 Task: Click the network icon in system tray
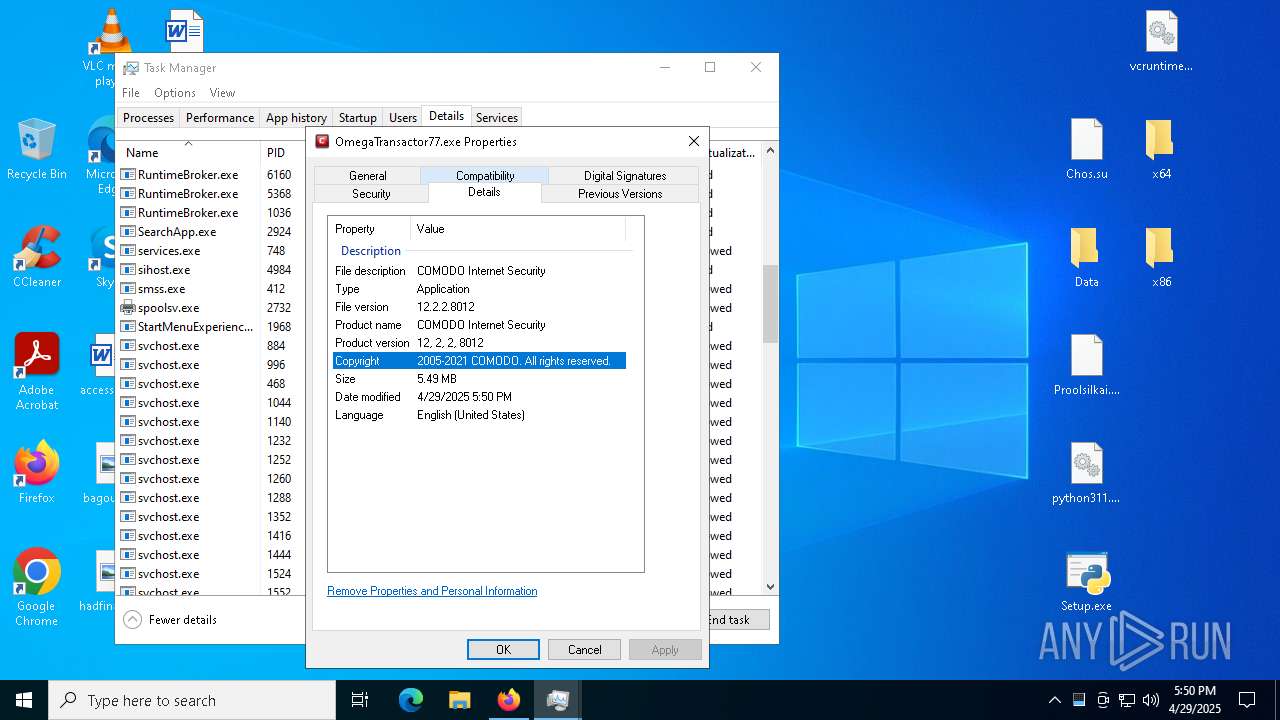1127,700
